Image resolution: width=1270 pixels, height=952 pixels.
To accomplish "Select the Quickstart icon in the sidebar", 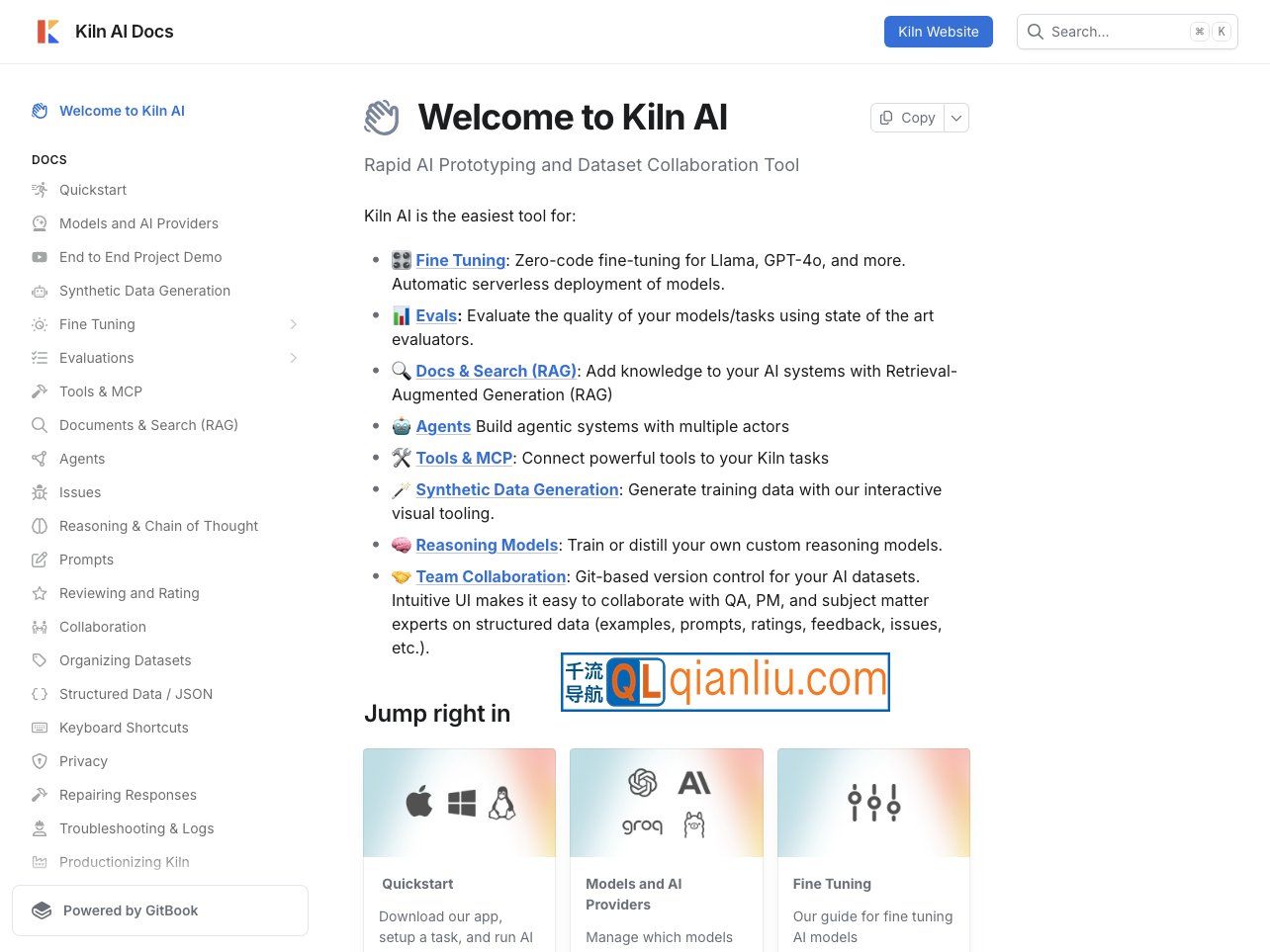I will [x=40, y=190].
